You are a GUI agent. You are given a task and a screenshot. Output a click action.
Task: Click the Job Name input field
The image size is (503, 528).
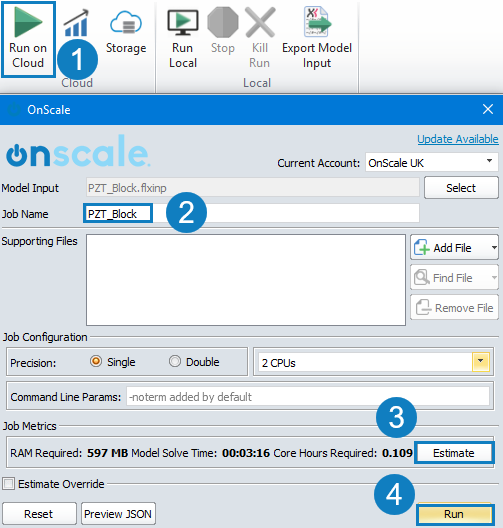(x=251, y=213)
